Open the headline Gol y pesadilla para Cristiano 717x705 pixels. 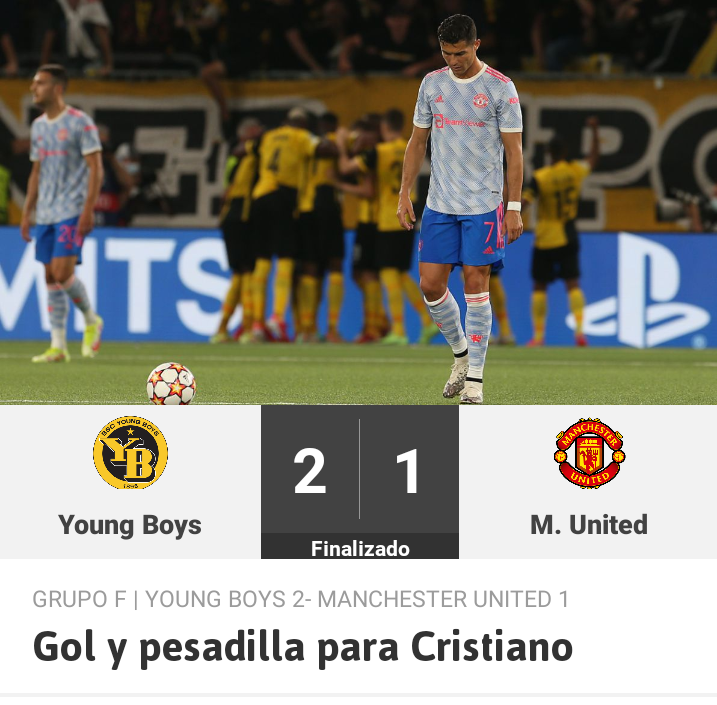(x=303, y=647)
